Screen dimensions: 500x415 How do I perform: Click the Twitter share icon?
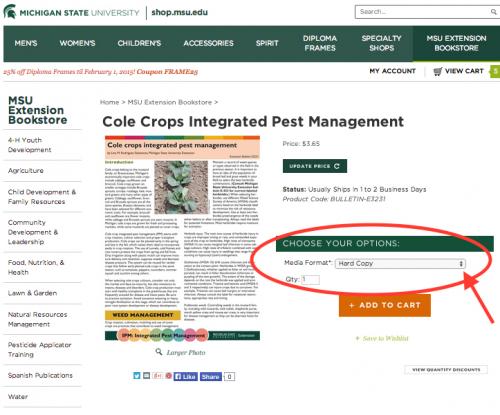(x=137, y=376)
